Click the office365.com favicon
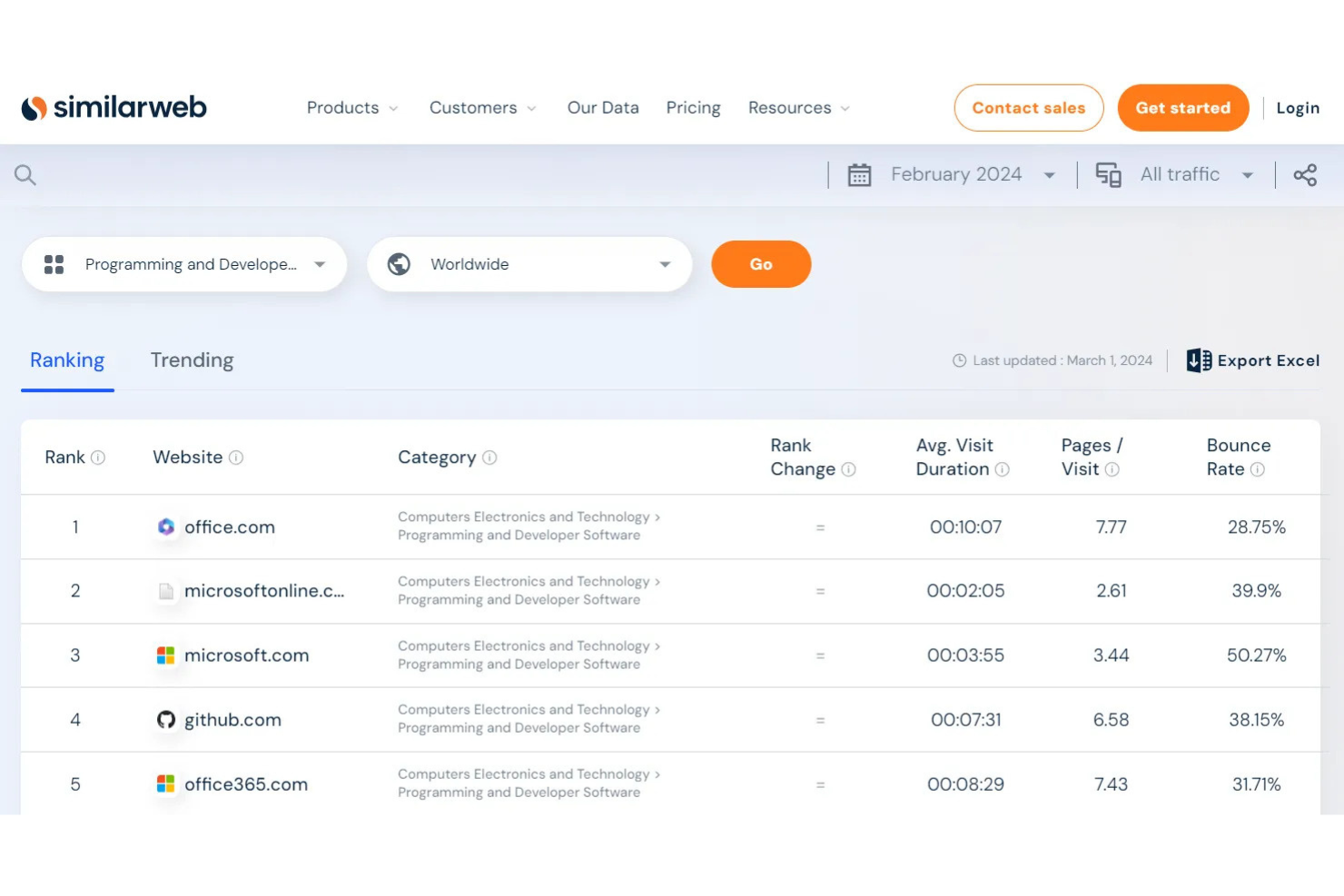This screenshot has width=1344, height=896. [165, 783]
